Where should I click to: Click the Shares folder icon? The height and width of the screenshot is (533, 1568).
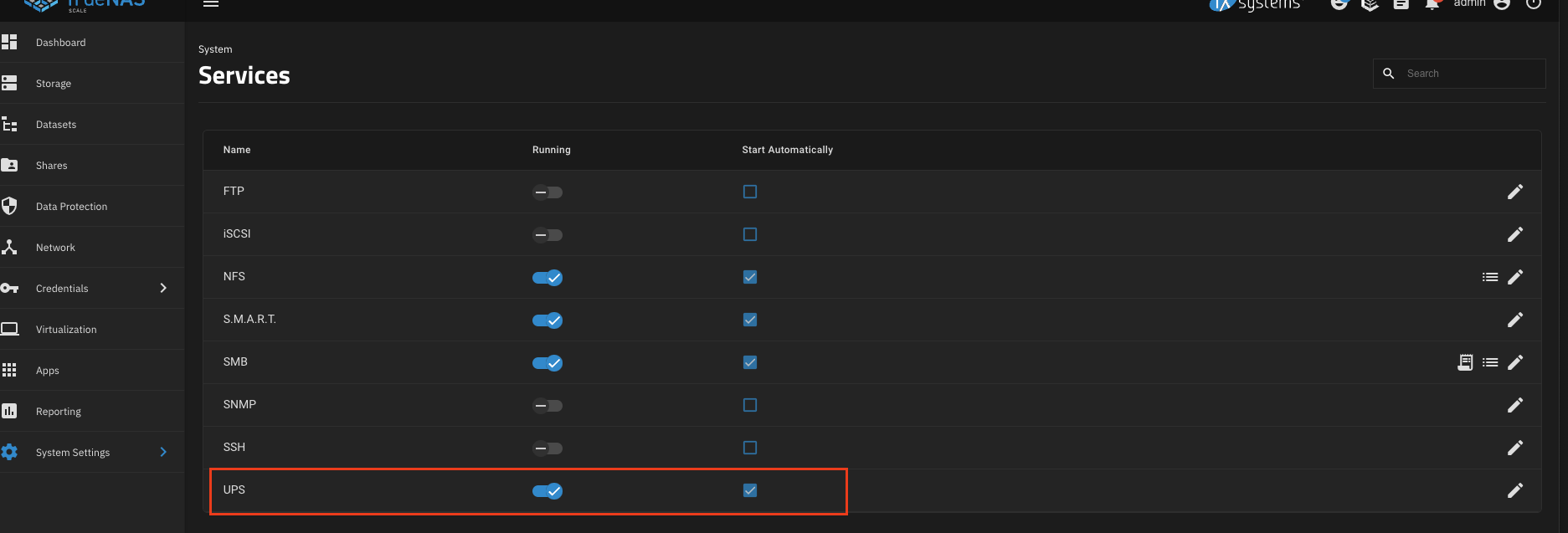pos(9,165)
